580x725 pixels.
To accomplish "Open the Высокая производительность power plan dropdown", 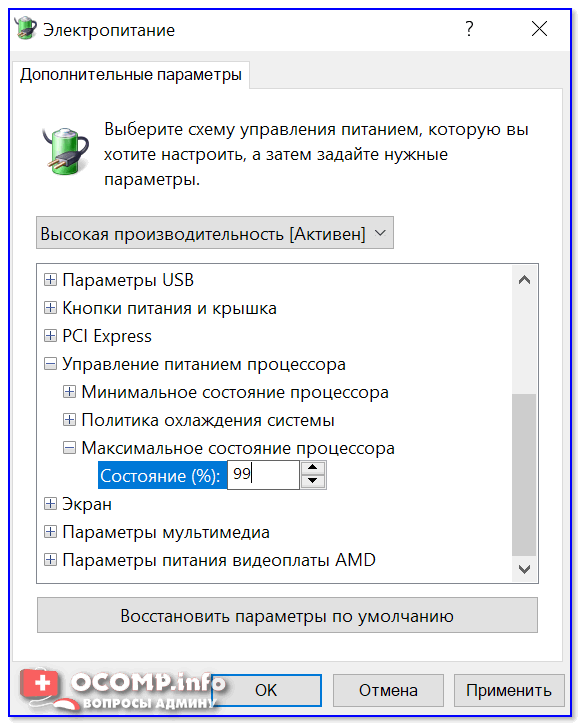I will click(x=215, y=233).
